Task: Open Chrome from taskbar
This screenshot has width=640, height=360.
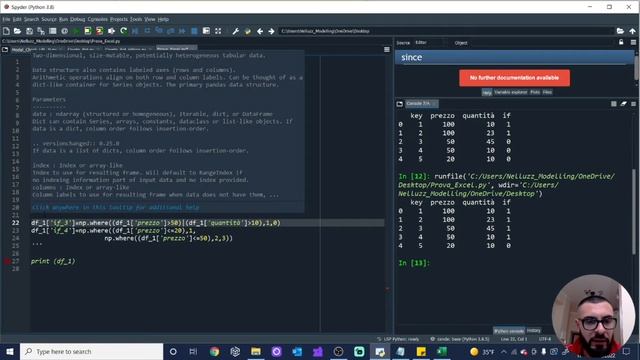Action: tap(214, 351)
